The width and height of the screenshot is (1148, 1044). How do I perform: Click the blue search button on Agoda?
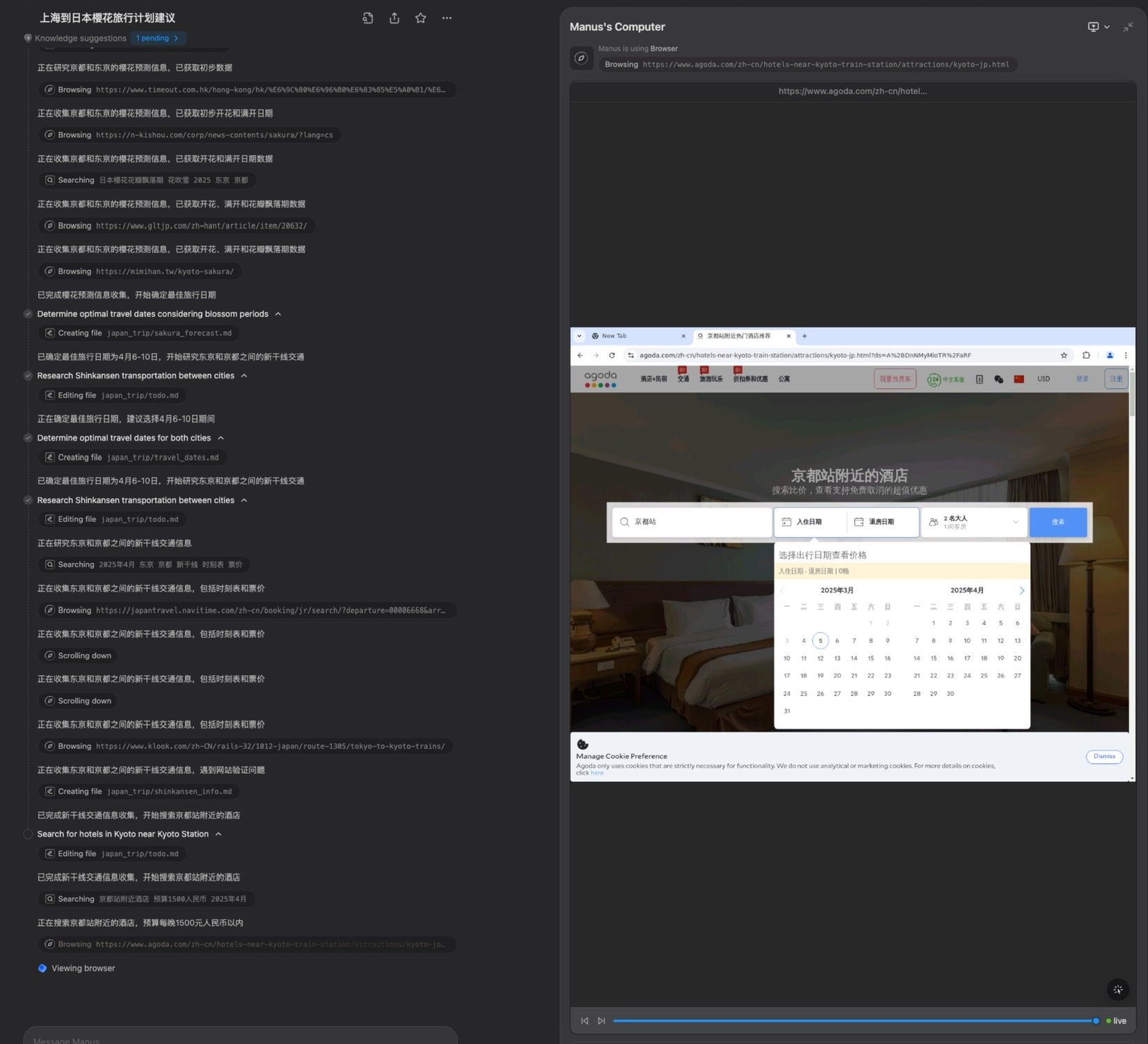1058,522
